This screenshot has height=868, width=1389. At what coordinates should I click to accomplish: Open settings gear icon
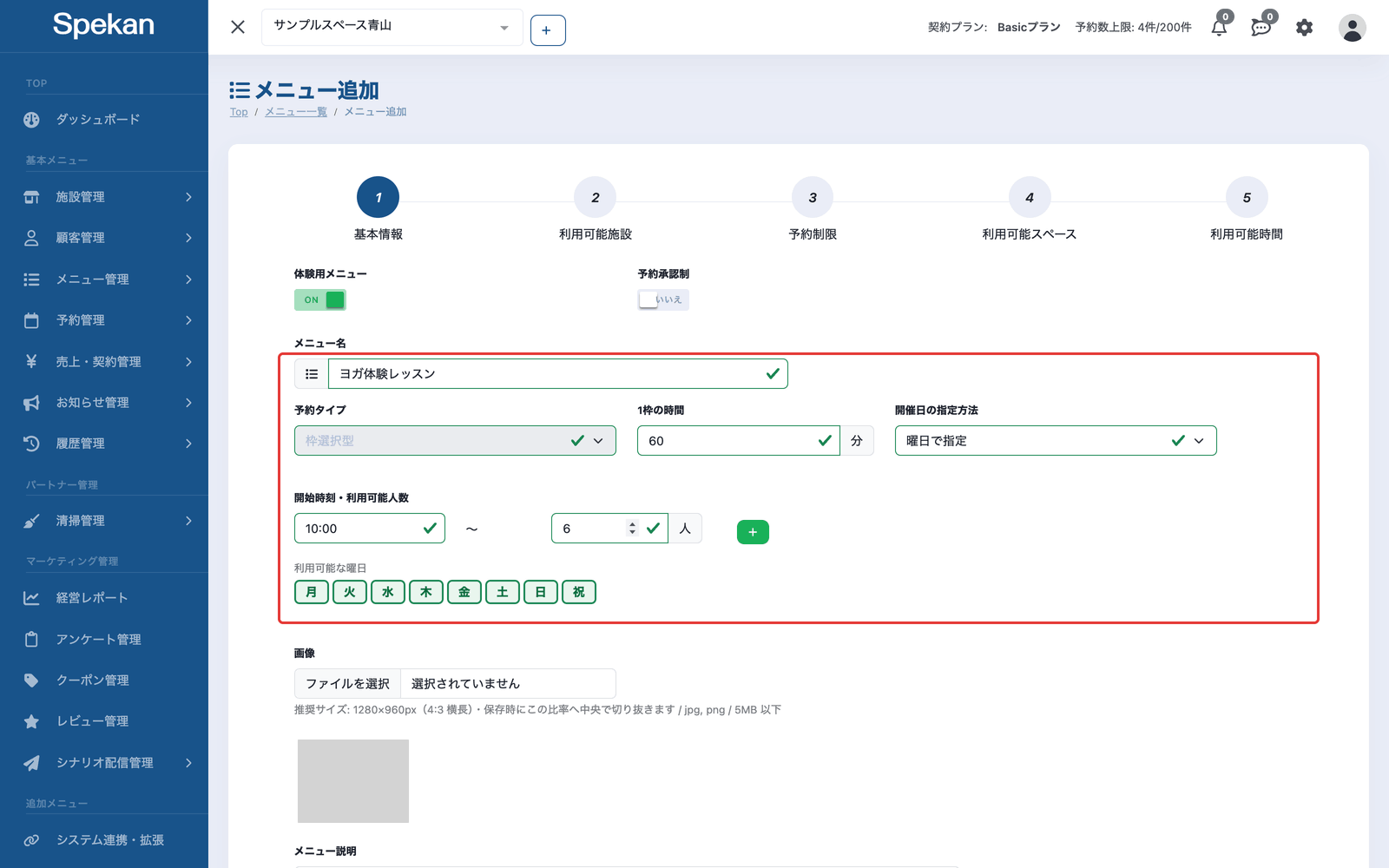tap(1304, 28)
